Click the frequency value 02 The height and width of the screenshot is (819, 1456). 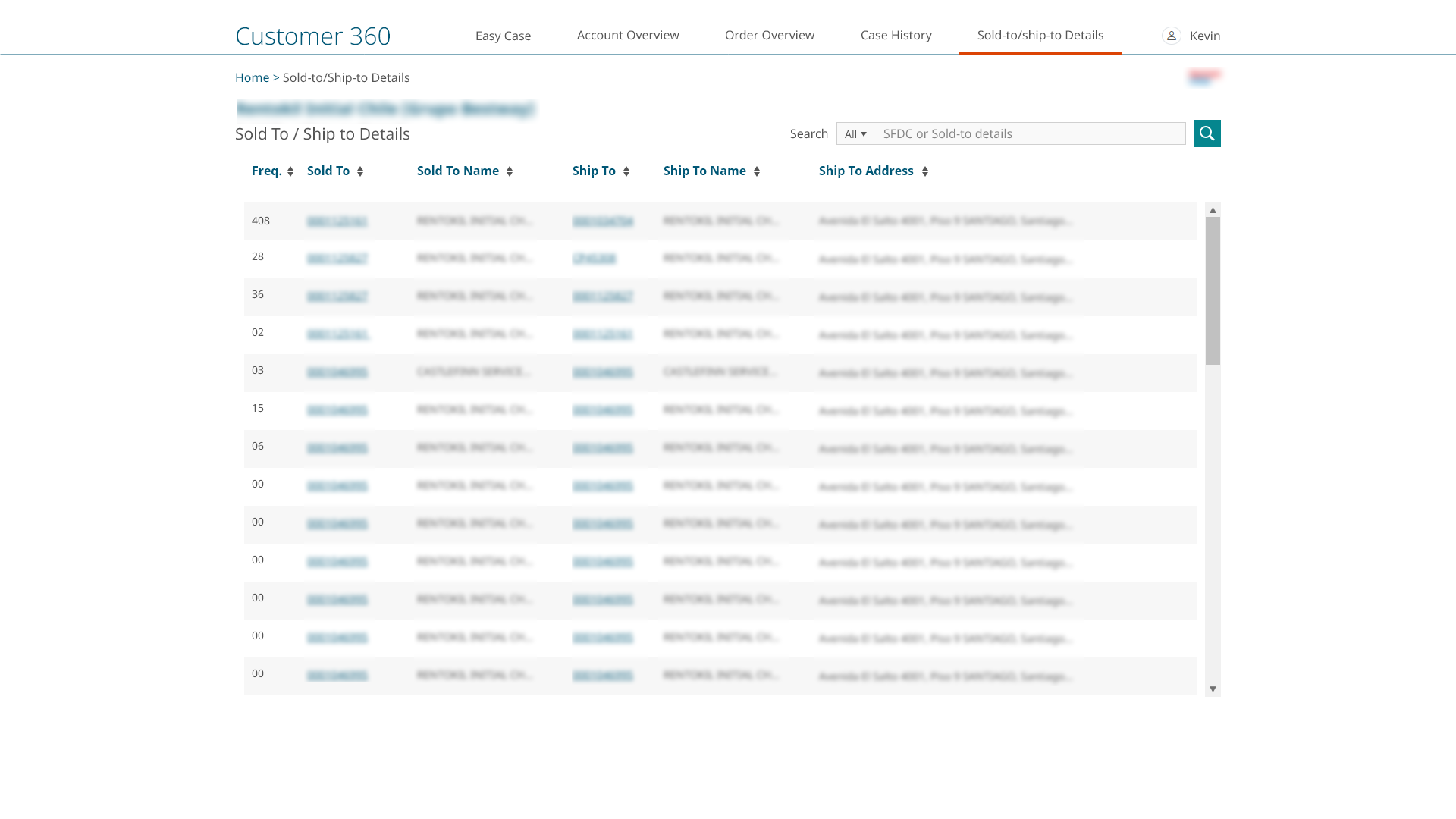(x=258, y=332)
